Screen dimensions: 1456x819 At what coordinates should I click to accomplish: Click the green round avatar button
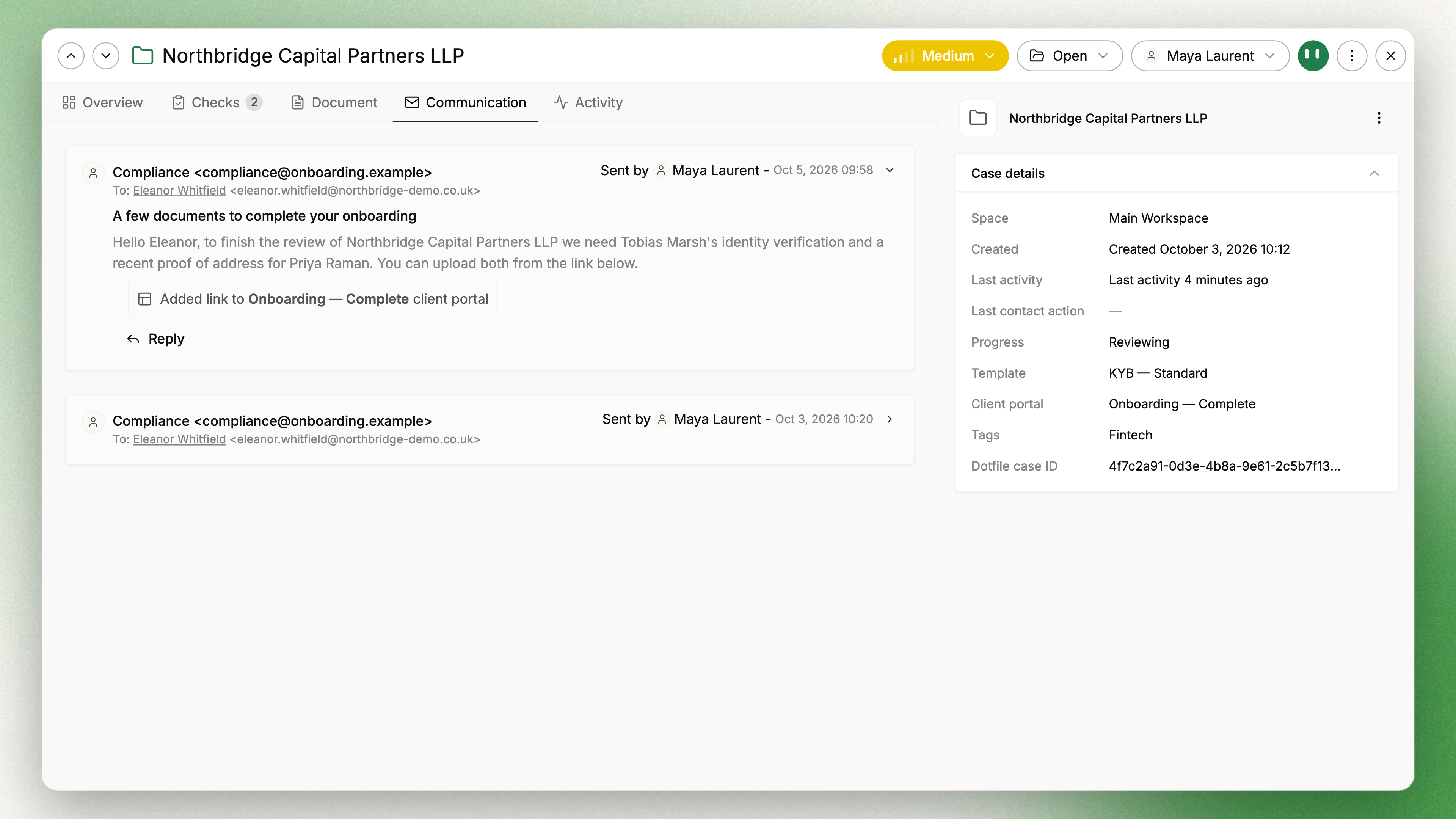(x=1313, y=56)
